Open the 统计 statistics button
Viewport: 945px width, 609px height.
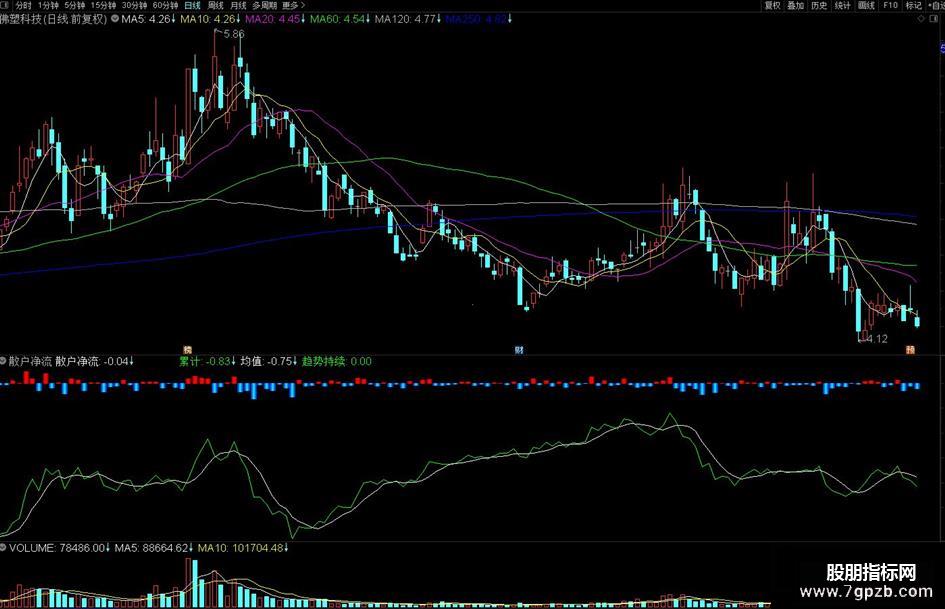(x=843, y=5)
